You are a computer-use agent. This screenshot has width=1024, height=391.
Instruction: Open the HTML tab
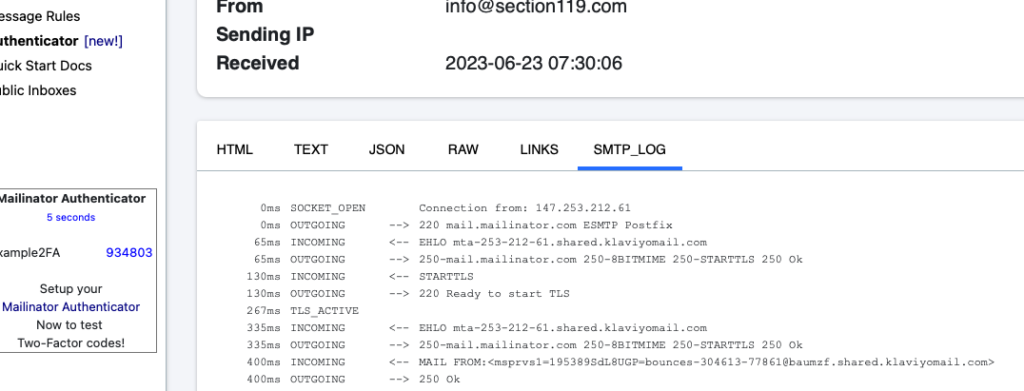(x=234, y=149)
